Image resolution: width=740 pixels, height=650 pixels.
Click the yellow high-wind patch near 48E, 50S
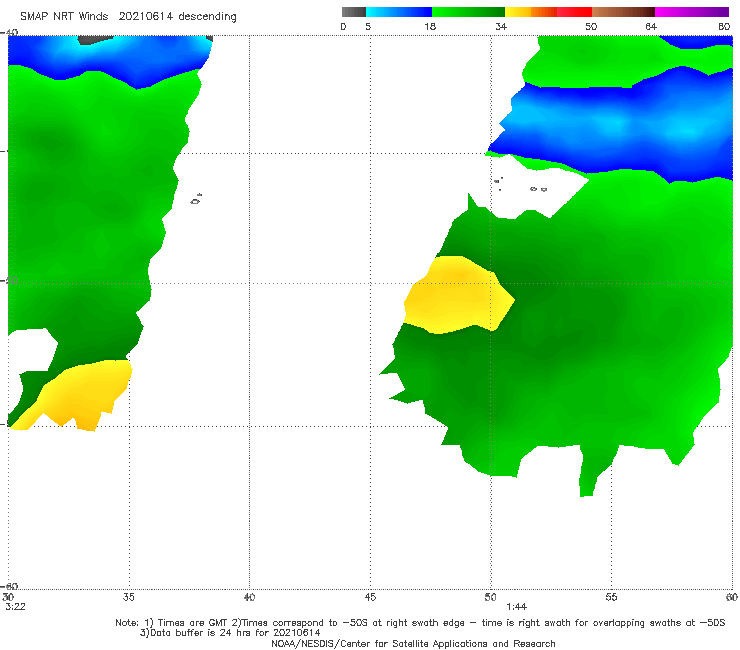click(458, 295)
